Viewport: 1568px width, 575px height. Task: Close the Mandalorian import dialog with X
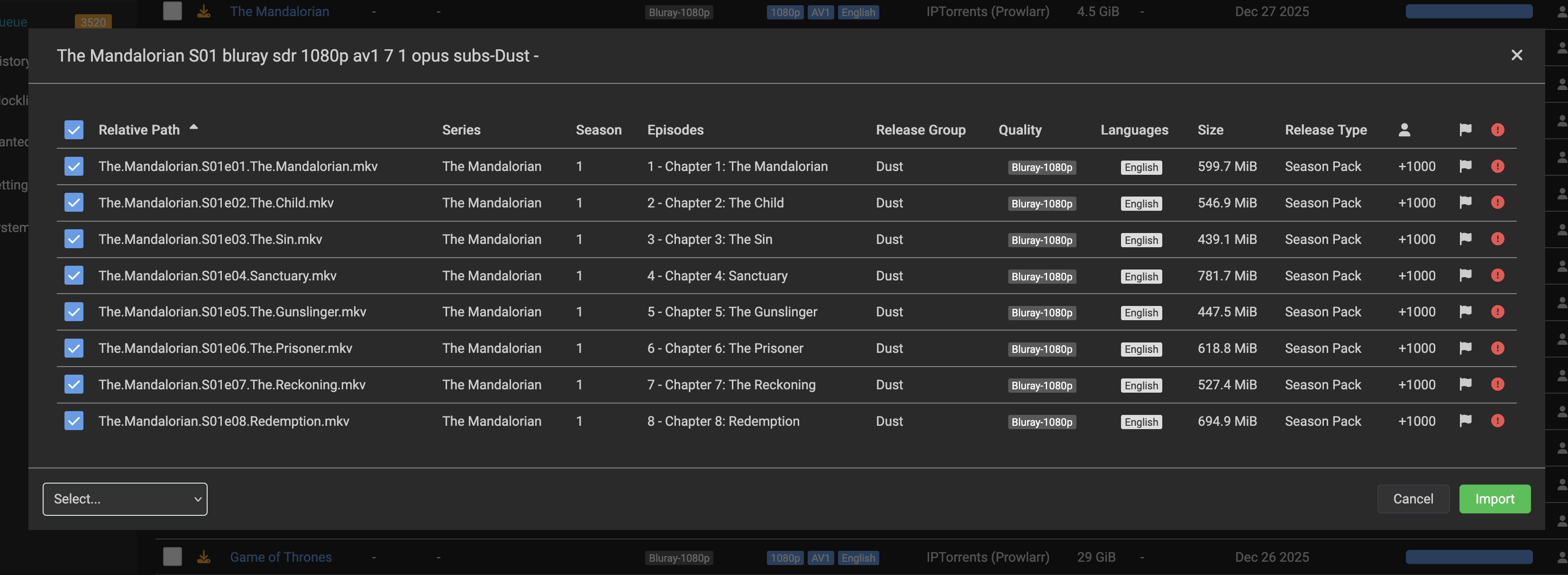[1516, 55]
